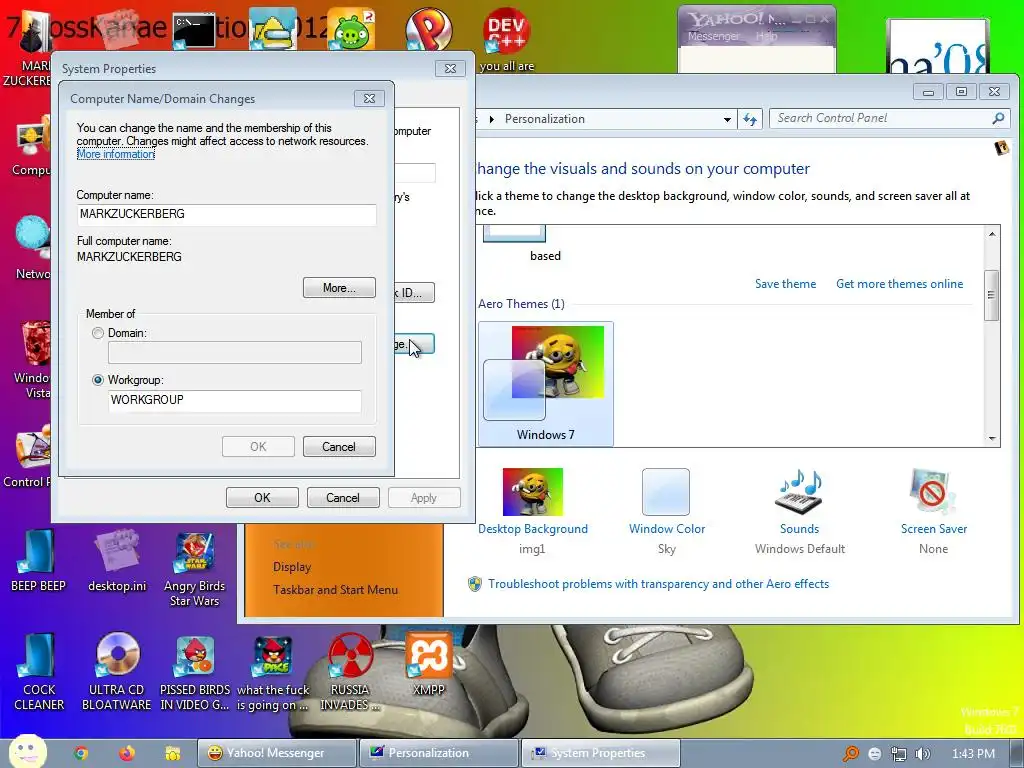1024x768 pixels.
Task: Open Angry Birds Star Wars shortcut
Action: (x=195, y=569)
